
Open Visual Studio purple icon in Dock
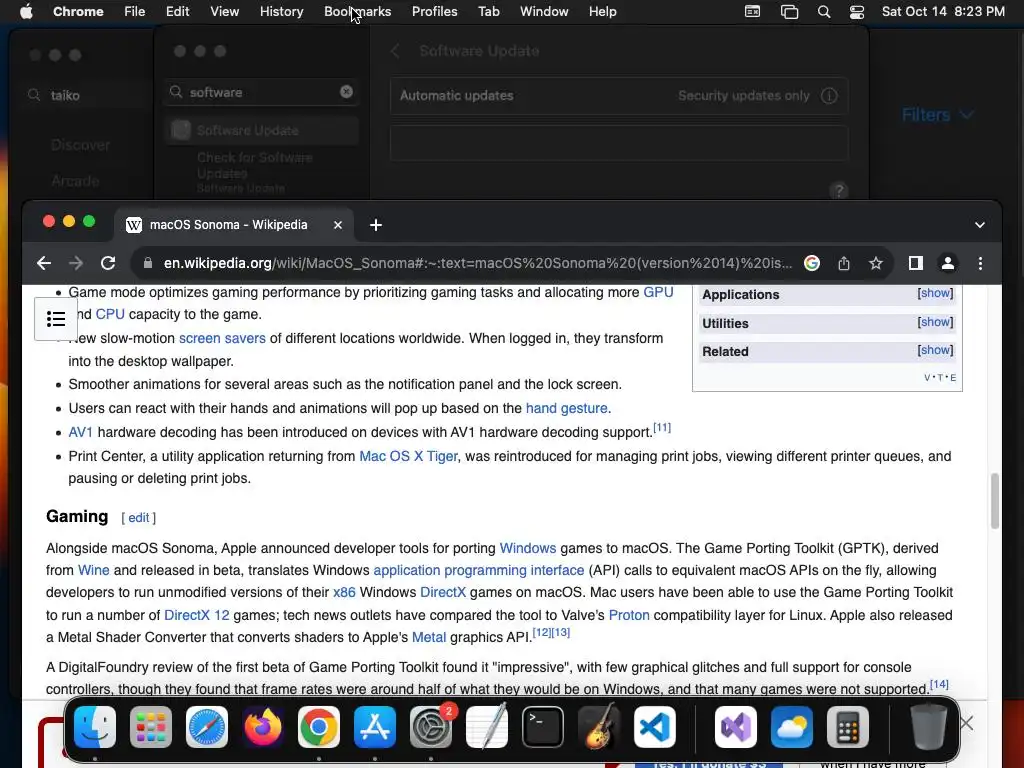coord(736,727)
